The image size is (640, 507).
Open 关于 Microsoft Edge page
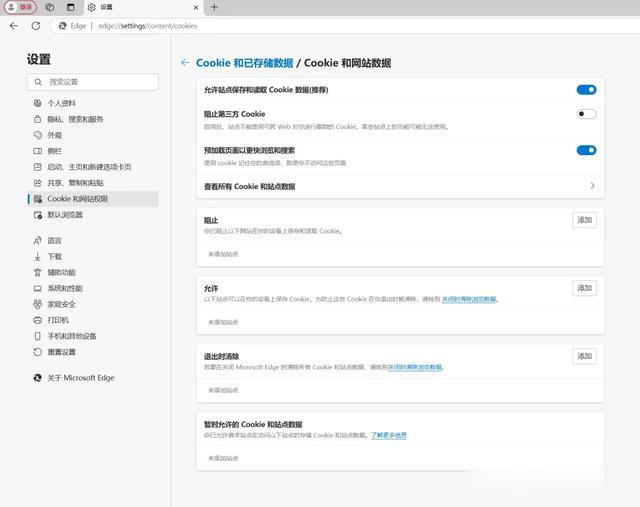(x=93, y=378)
